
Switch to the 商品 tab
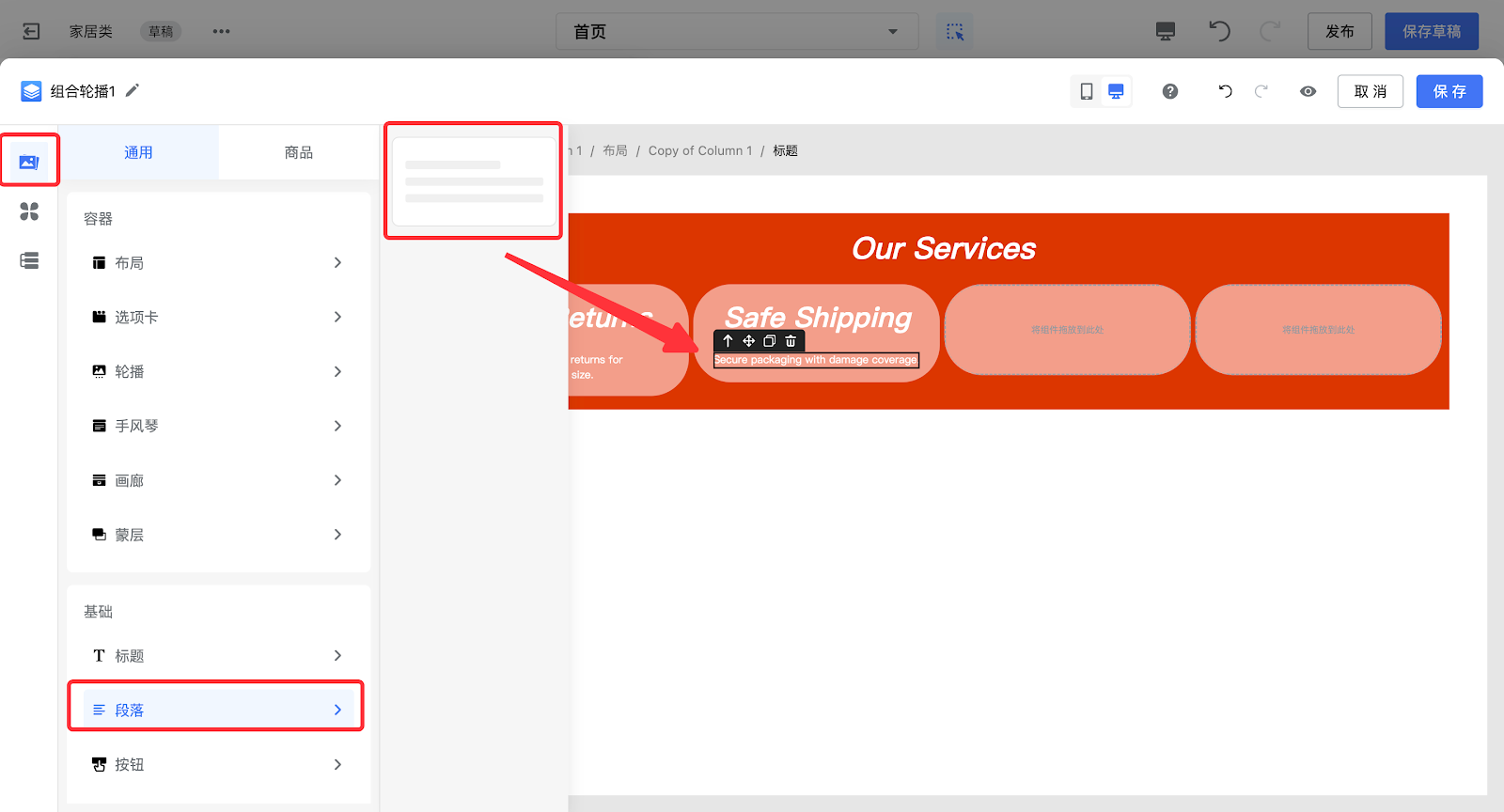pos(299,152)
